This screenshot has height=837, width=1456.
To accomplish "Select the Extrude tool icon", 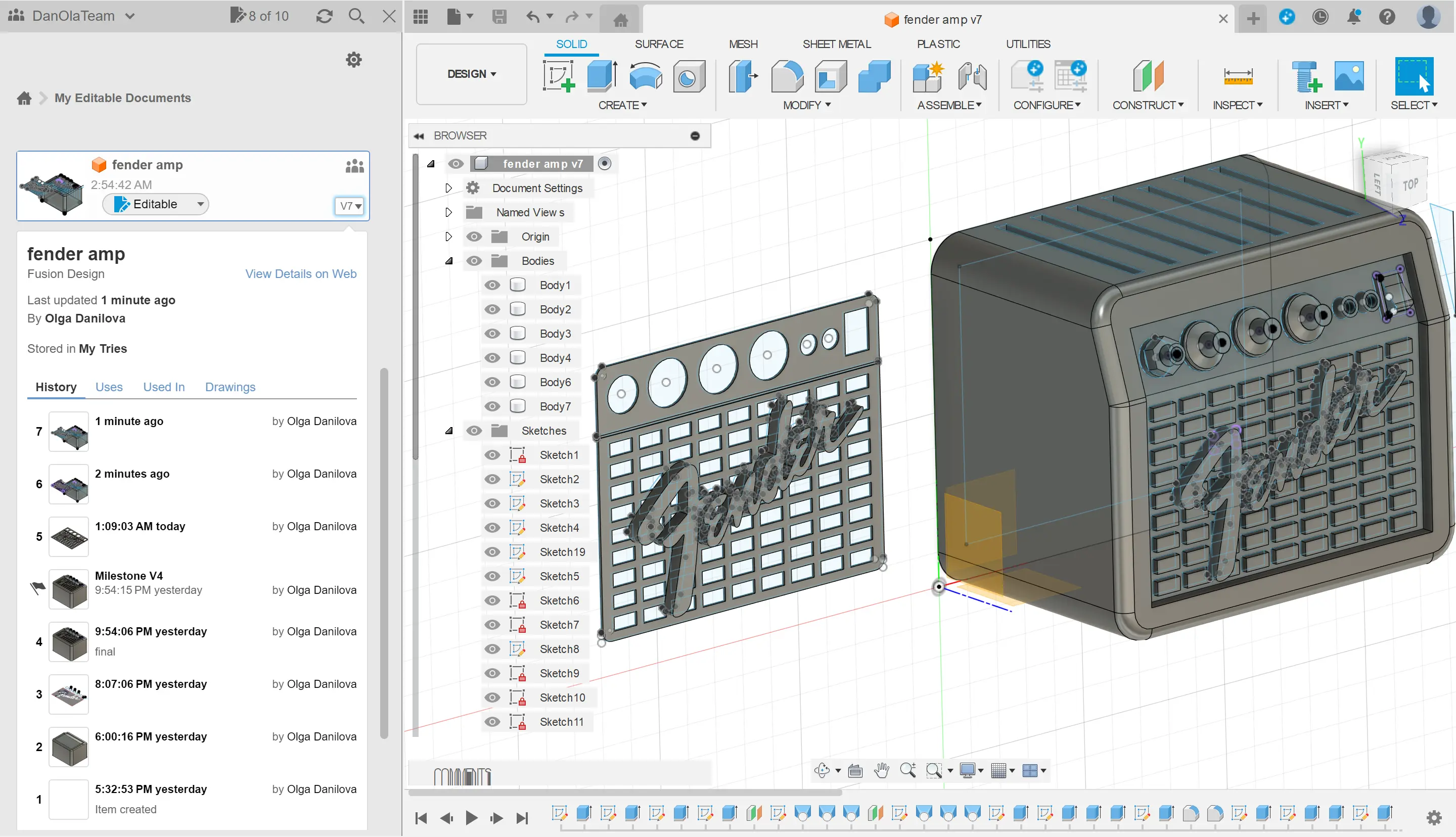I will [602, 76].
